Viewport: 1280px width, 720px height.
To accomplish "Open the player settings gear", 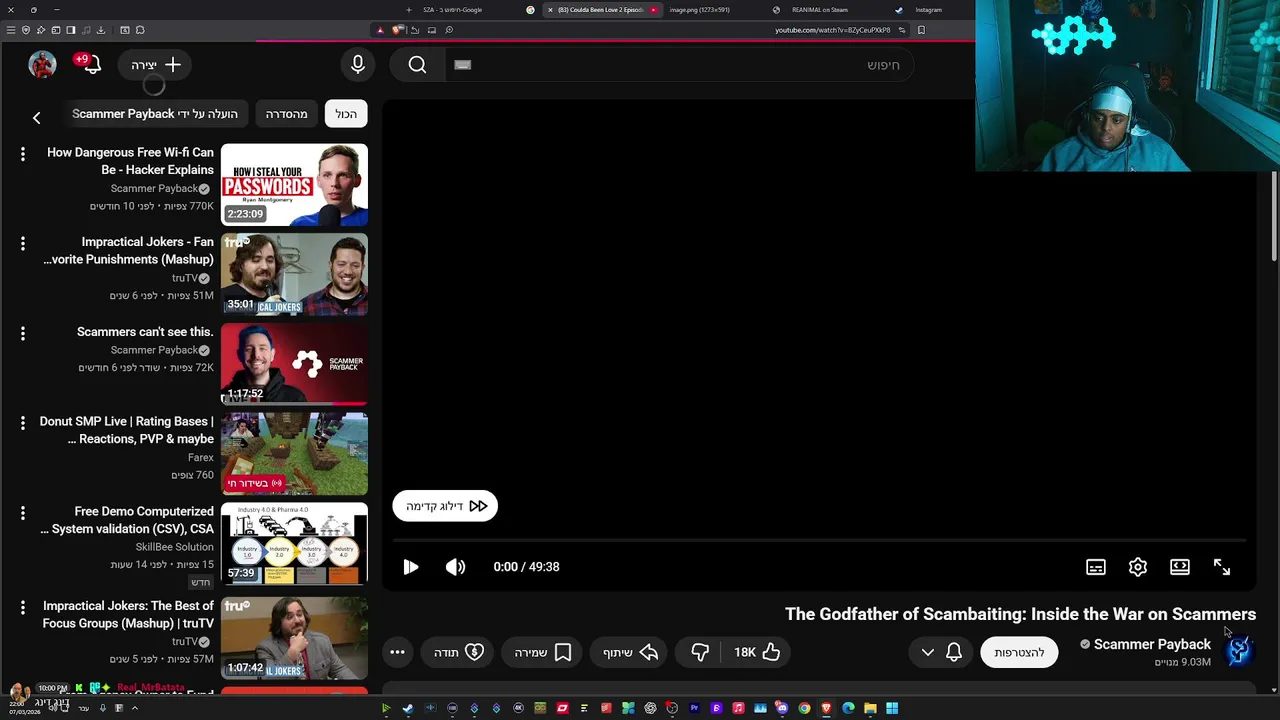I will pos(1138,567).
